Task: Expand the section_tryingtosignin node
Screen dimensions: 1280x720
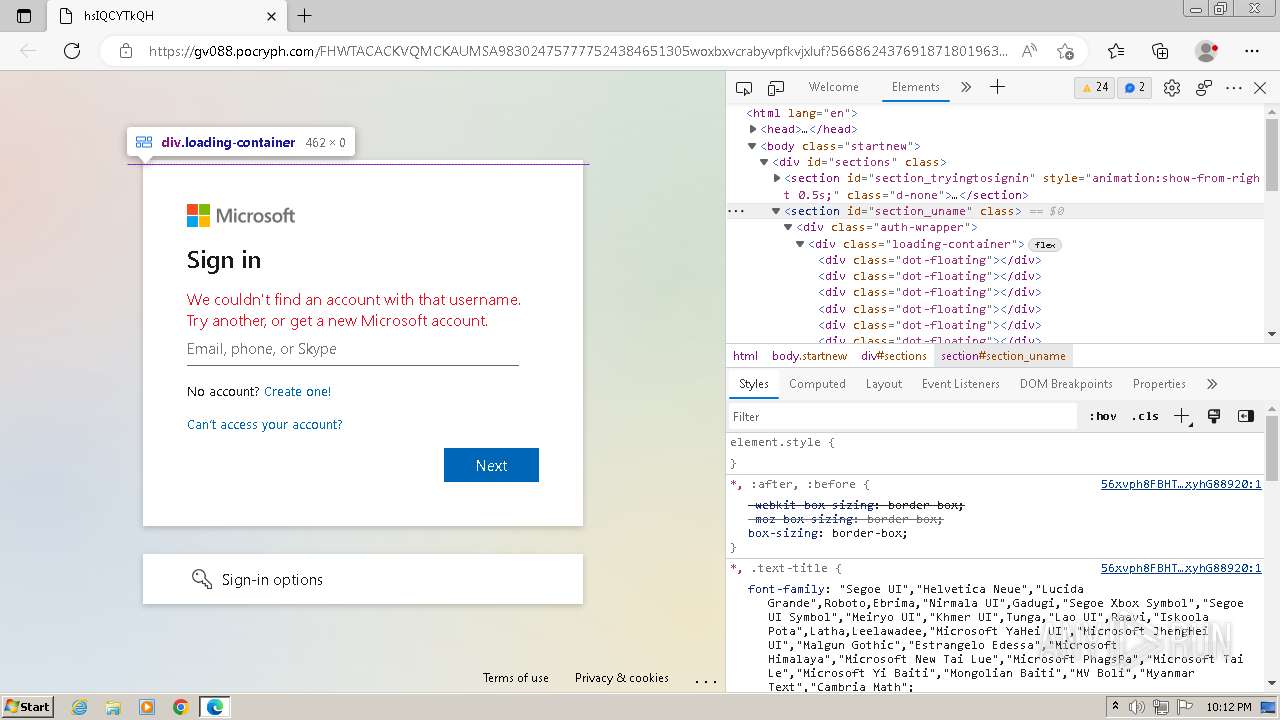Action: click(x=777, y=178)
